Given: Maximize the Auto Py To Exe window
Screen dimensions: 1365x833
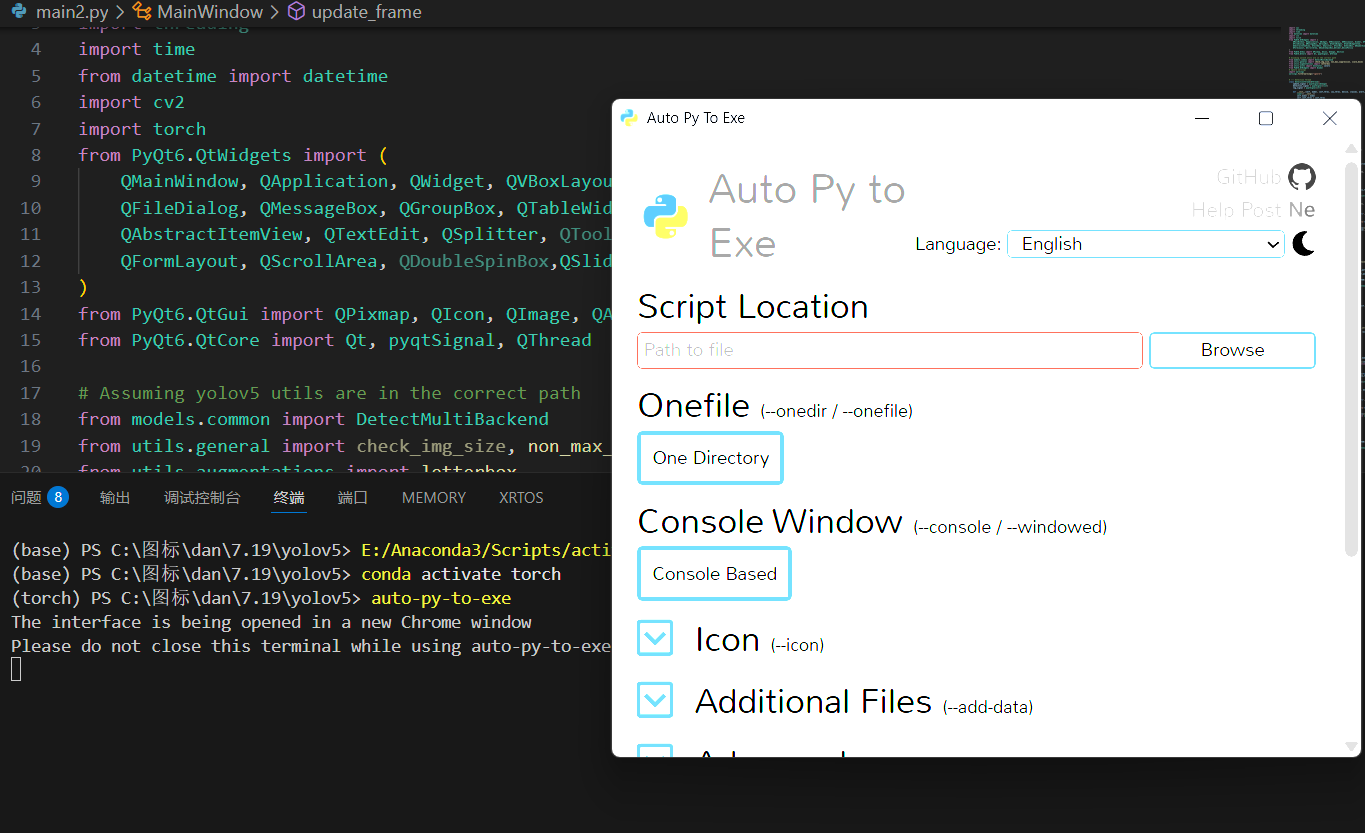Looking at the screenshot, I should [x=1266, y=118].
